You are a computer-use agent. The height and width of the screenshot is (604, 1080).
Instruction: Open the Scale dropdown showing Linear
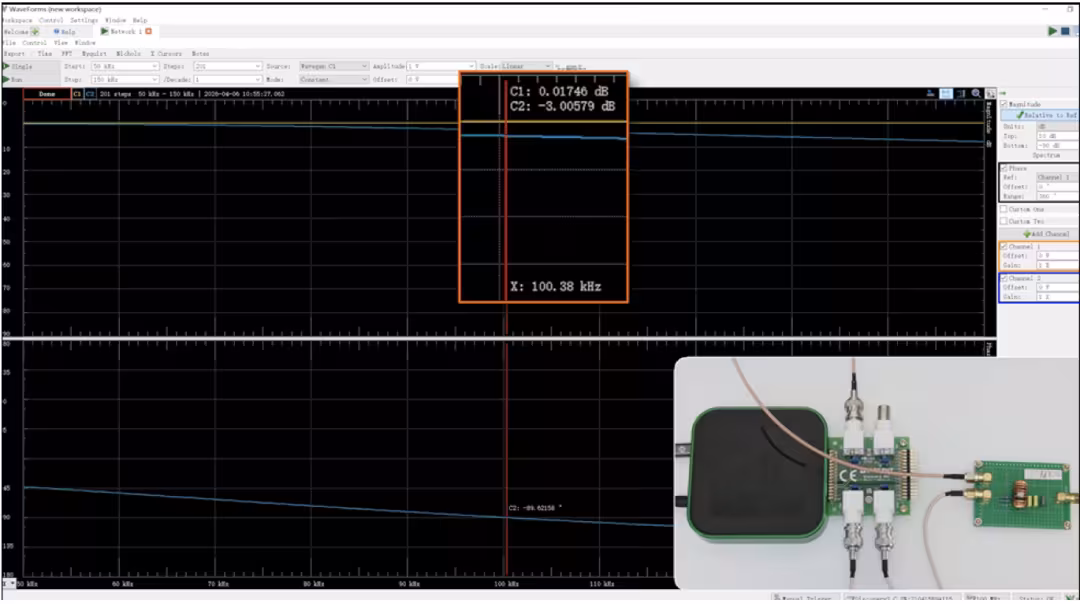point(526,66)
